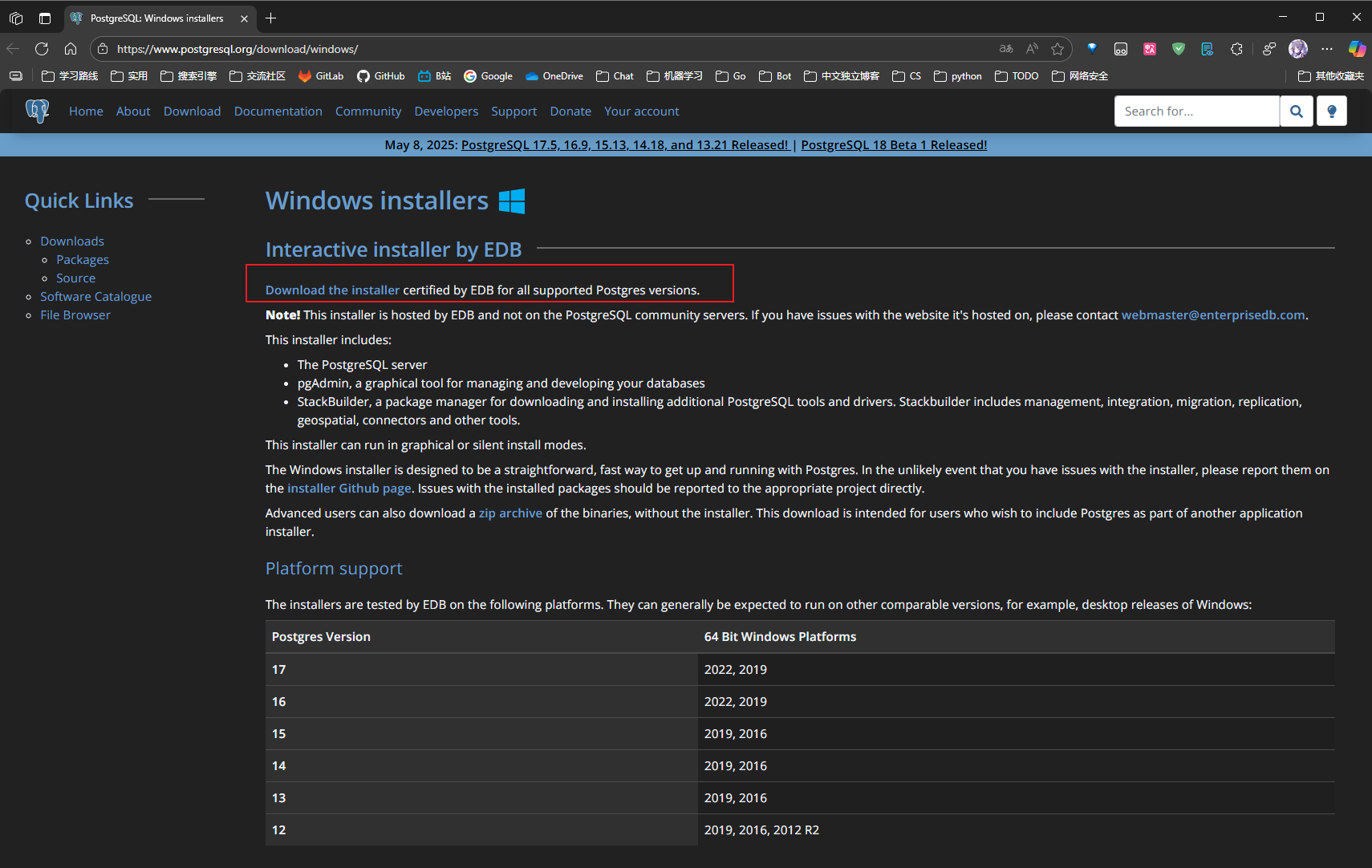Expand the 其他收藏夹 folder
Screen dimensions: 1372x868
[x=1331, y=76]
